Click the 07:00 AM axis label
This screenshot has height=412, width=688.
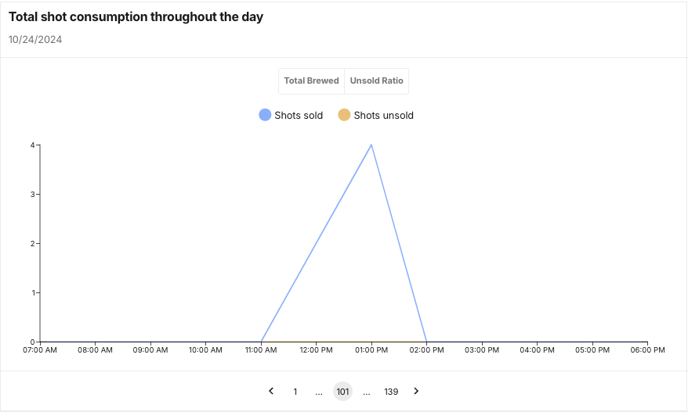point(40,350)
